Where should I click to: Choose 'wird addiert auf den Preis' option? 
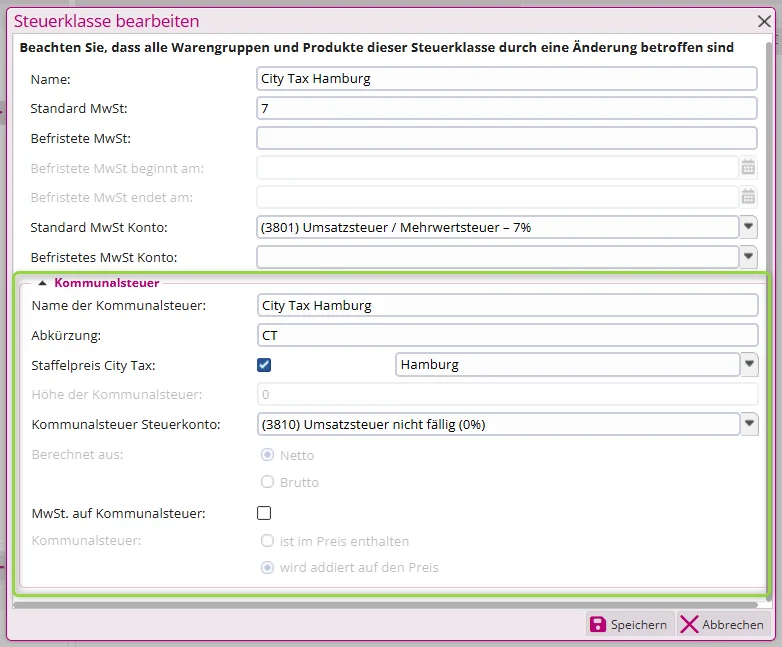click(x=267, y=568)
